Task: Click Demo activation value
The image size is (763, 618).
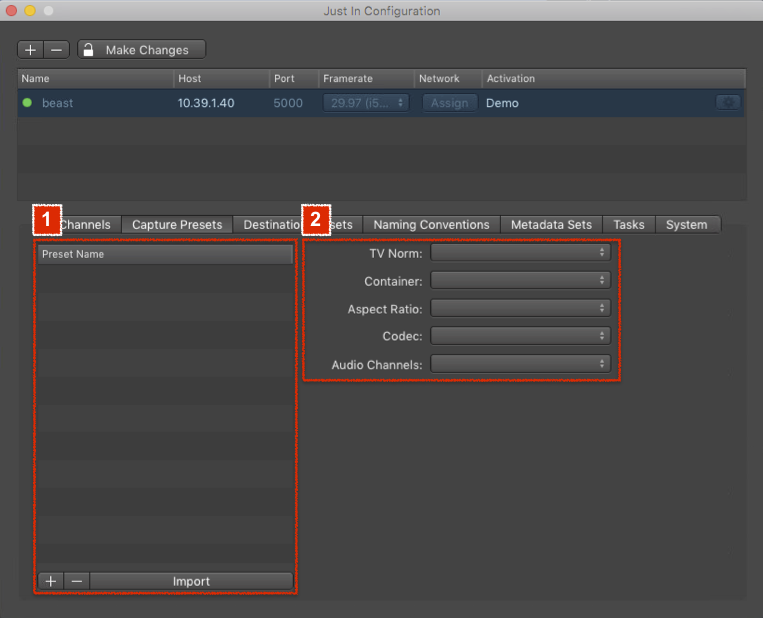Action: point(502,103)
